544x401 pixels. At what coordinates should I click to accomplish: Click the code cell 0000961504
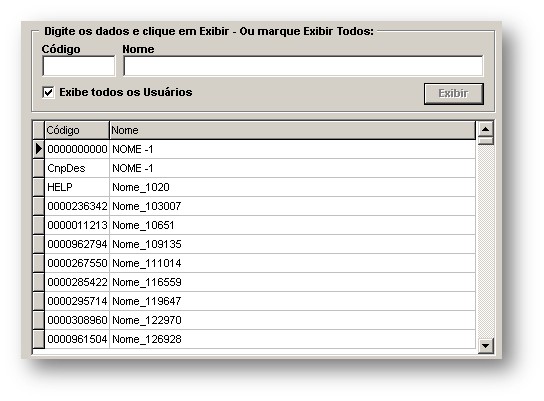(77, 339)
